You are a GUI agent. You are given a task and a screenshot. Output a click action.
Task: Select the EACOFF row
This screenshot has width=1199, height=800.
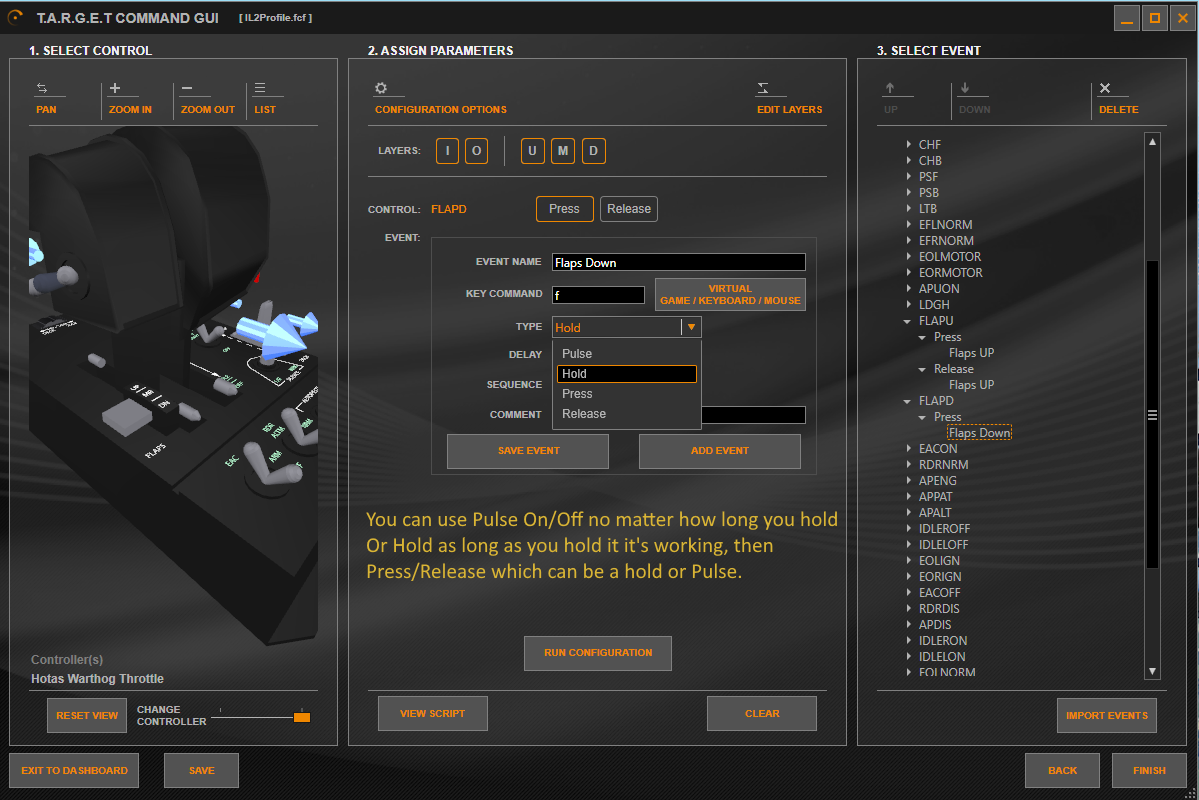[x=940, y=593]
